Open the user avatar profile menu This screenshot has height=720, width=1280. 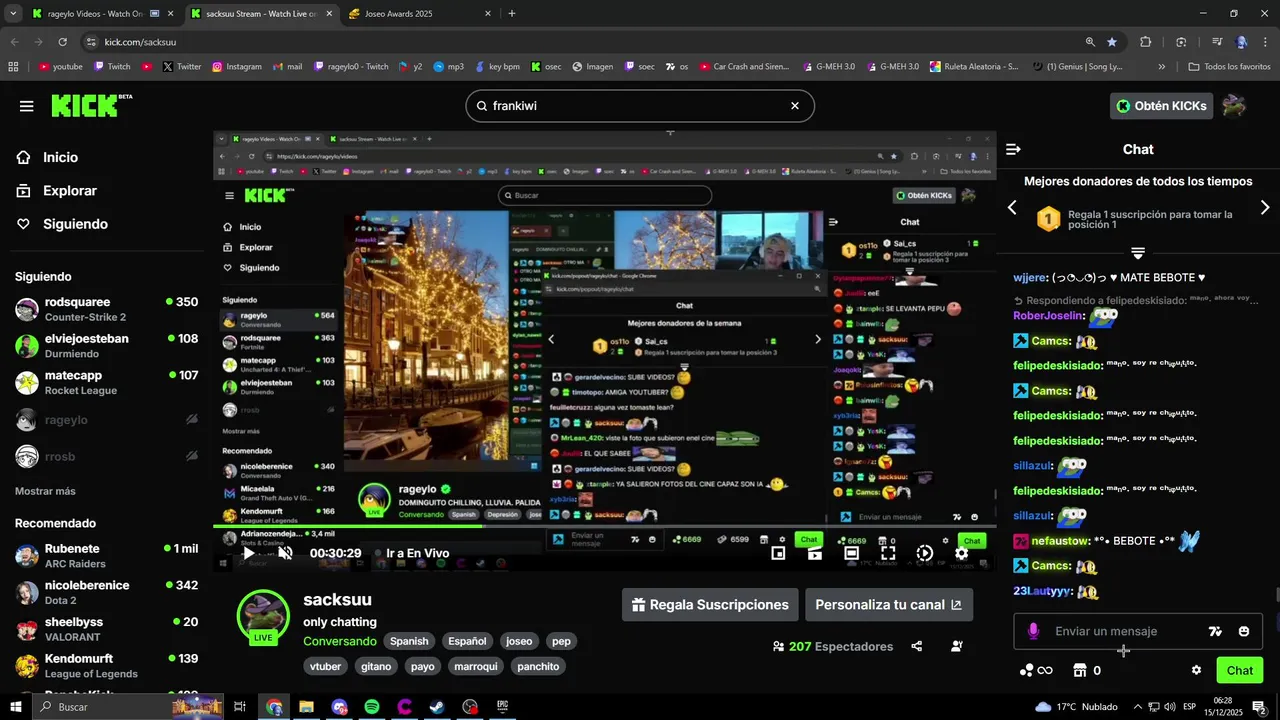point(1234,106)
